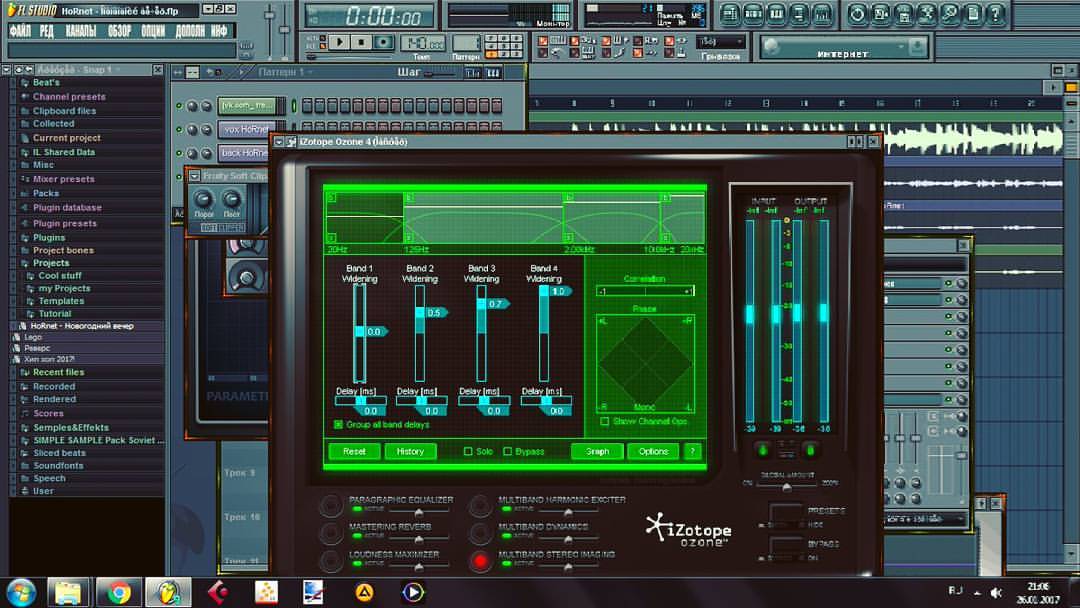The image size is (1080, 608).
Task: Open the Channel presets folder in browser
Action: pos(69,96)
